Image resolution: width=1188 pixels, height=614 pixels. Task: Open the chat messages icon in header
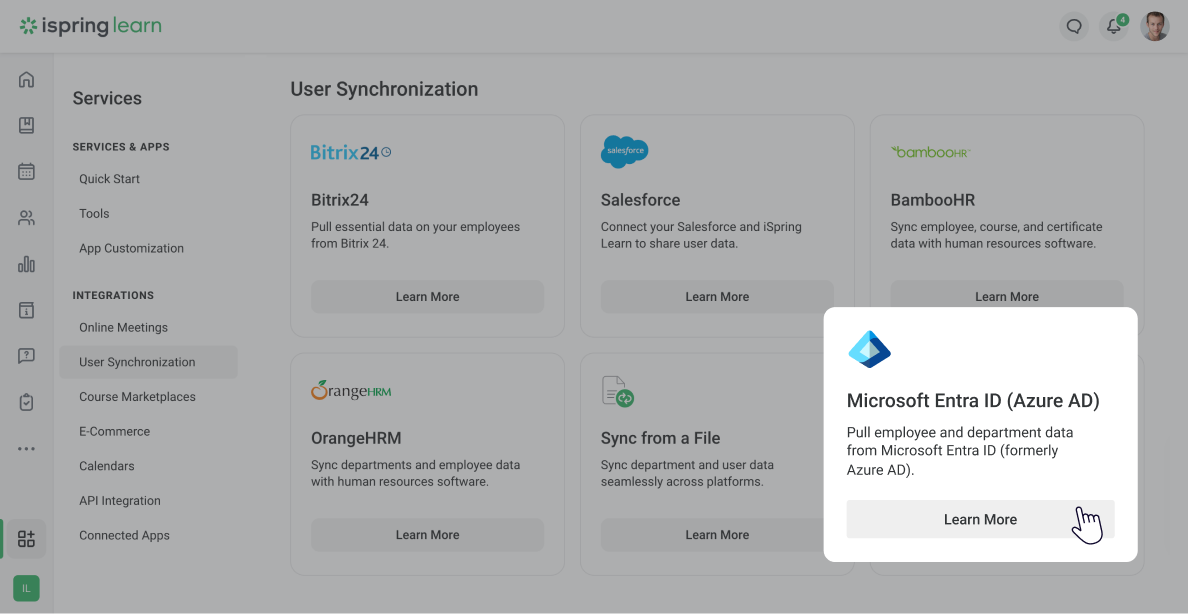click(x=1074, y=27)
